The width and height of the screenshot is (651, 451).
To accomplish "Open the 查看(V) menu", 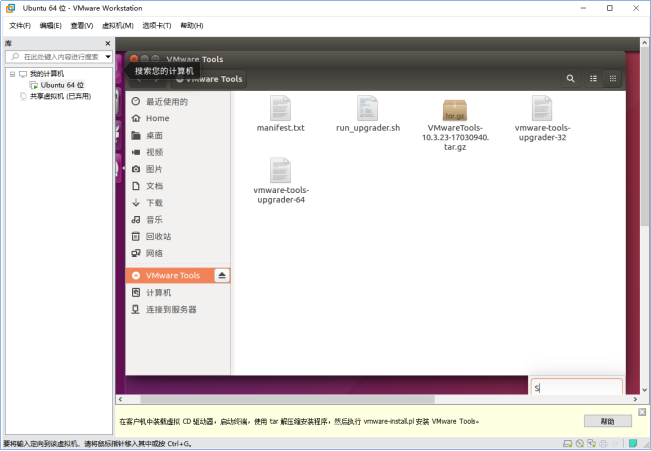I will pyautogui.click(x=82, y=26).
